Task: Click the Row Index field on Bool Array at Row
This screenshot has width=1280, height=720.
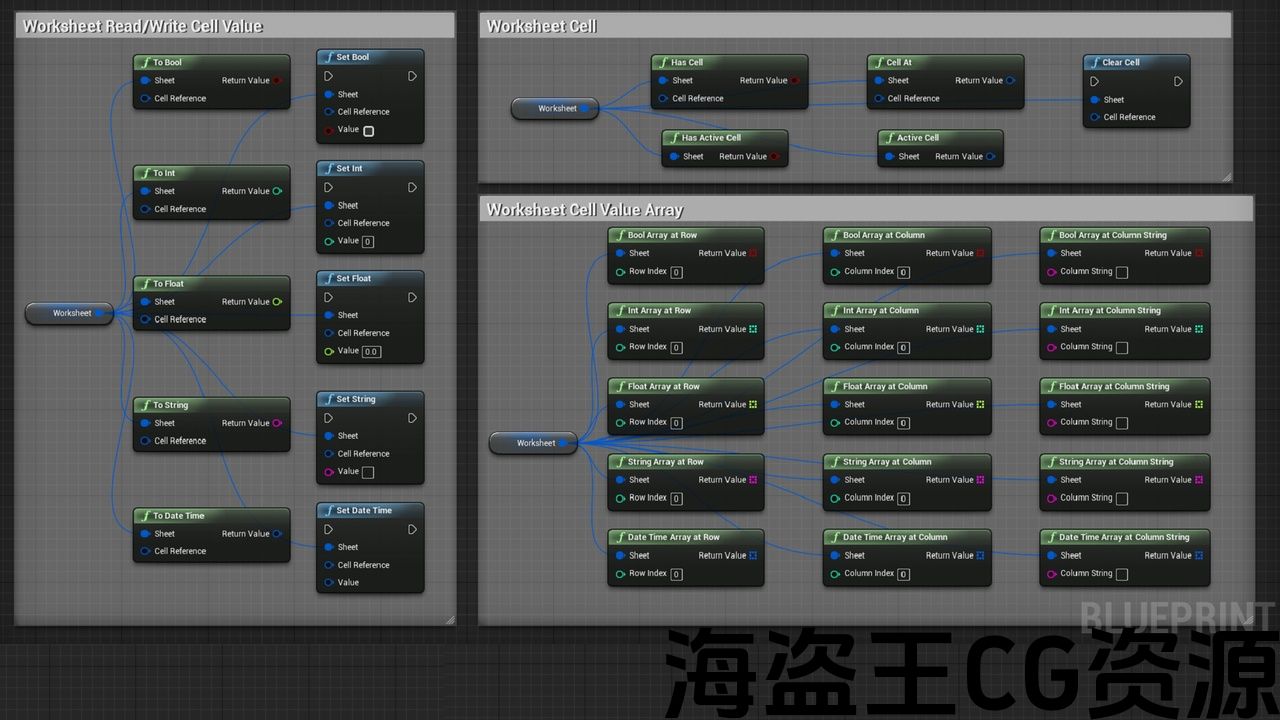Action: click(x=677, y=272)
